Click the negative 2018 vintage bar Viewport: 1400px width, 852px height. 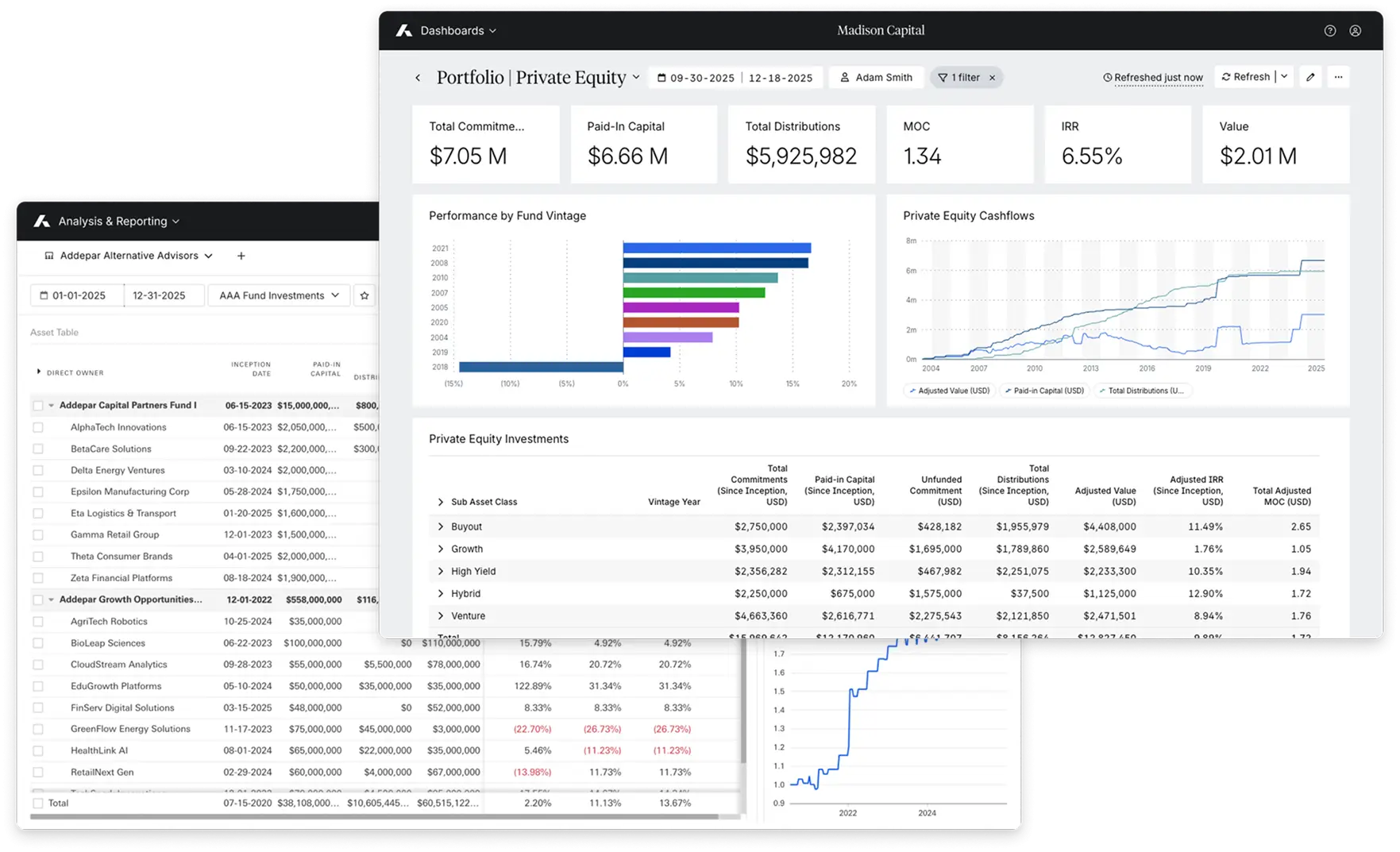pos(541,367)
